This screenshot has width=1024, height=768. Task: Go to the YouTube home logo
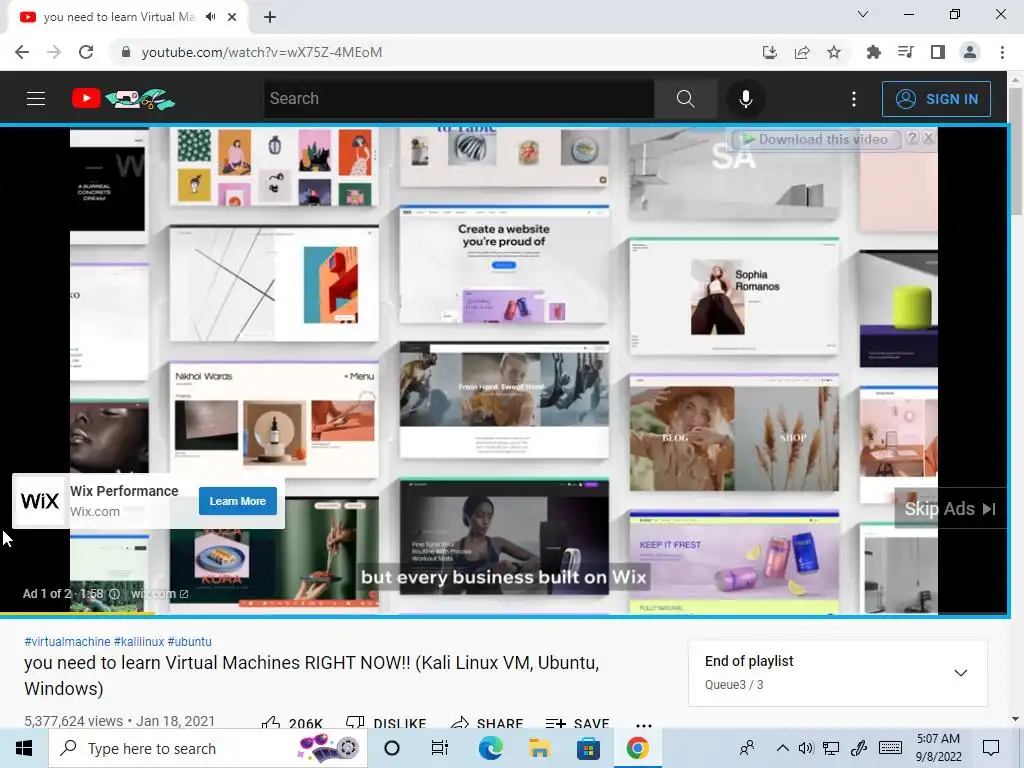(123, 99)
